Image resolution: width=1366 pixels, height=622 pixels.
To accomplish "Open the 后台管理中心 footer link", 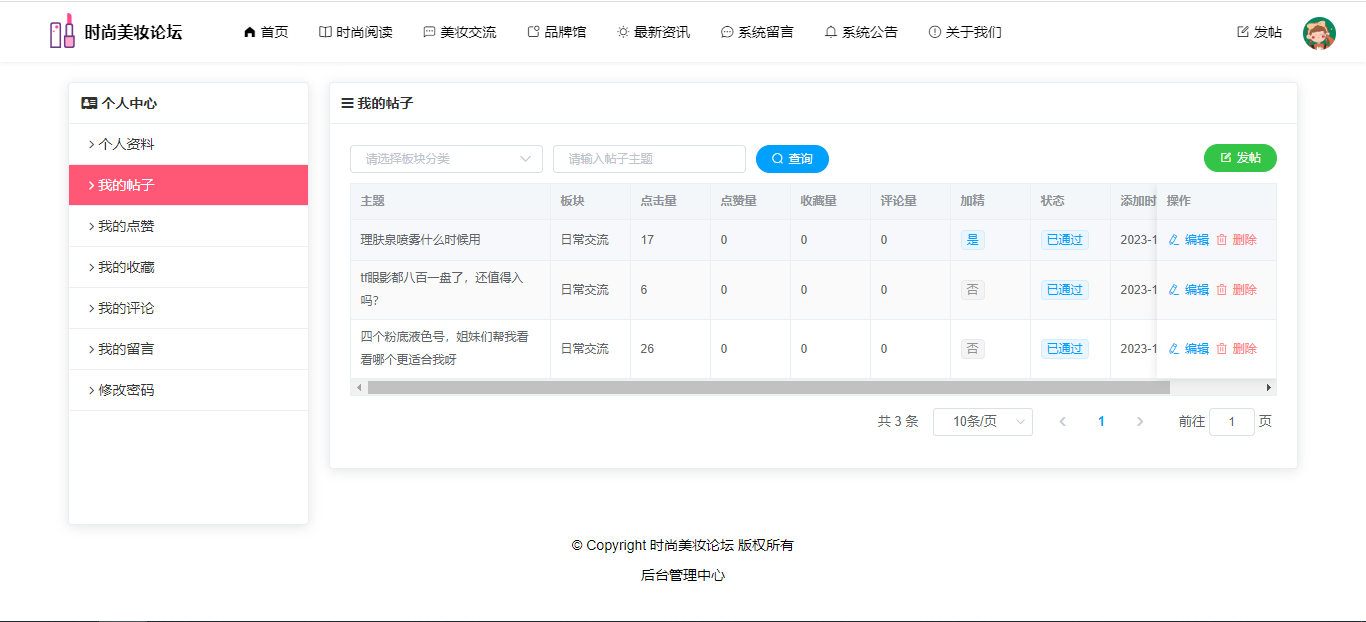I will coord(683,575).
